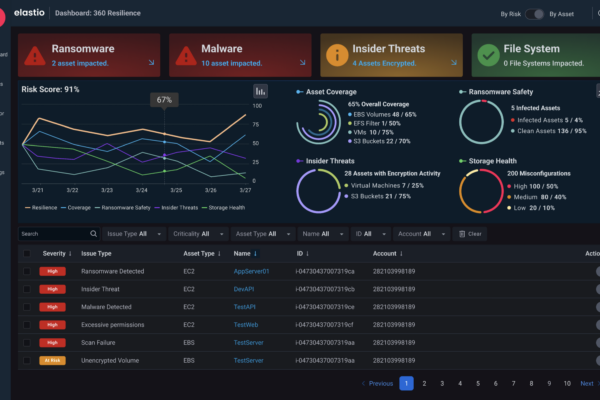This screenshot has width=600, height=400.
Task: Tick the select-all checkbox in table header
Action: 27,254
